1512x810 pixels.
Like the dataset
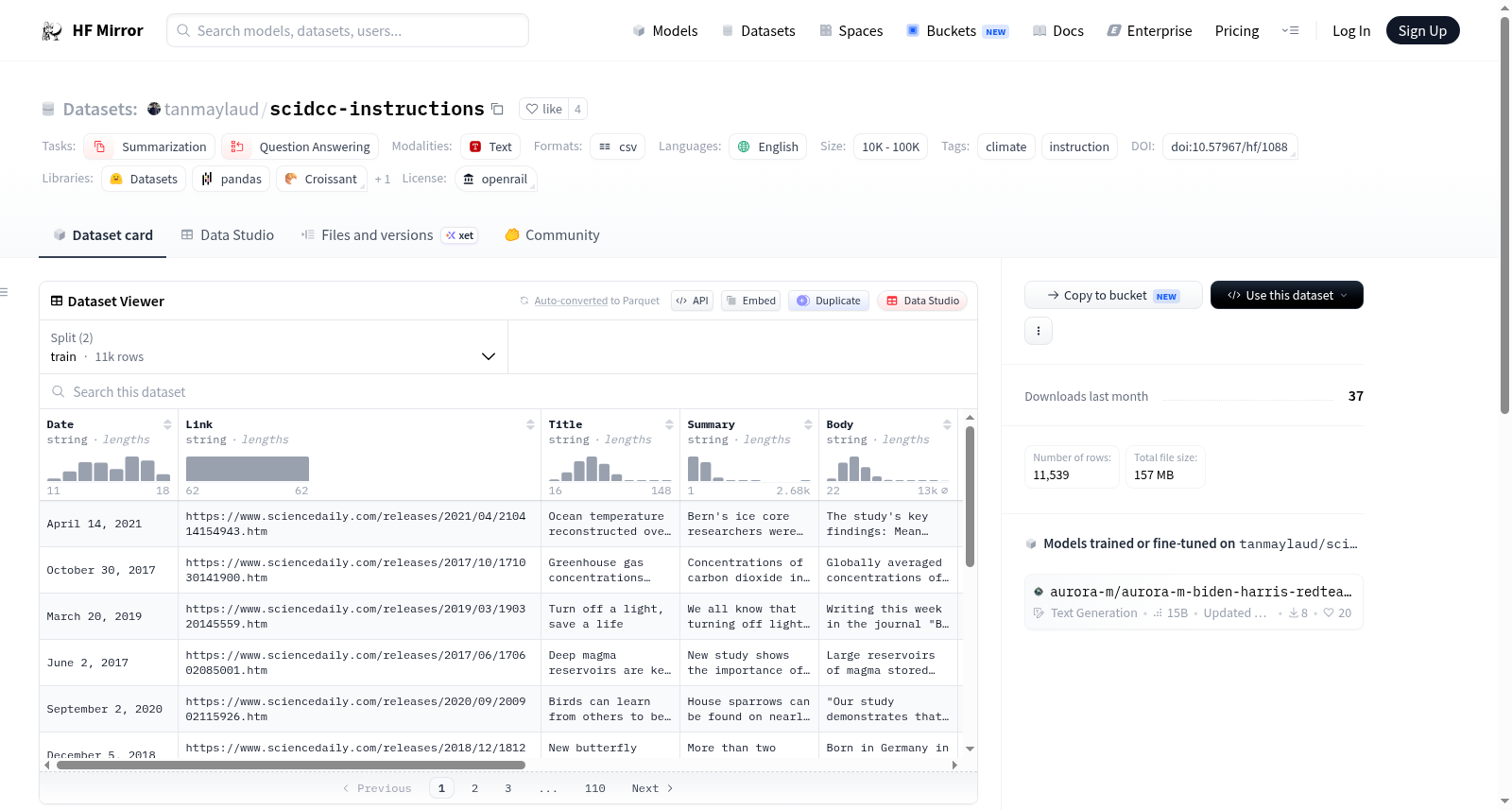[x=543, y=109]
